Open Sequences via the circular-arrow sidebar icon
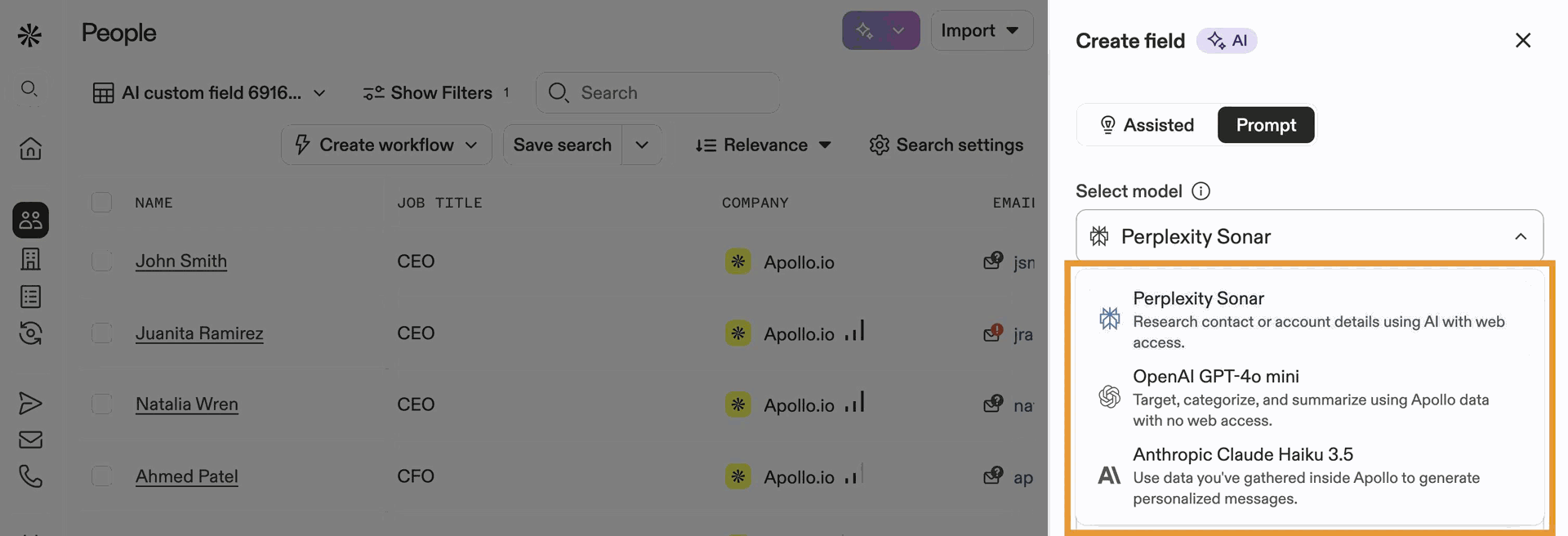Viewport: 1568px width, 536px height. (29, 333)
